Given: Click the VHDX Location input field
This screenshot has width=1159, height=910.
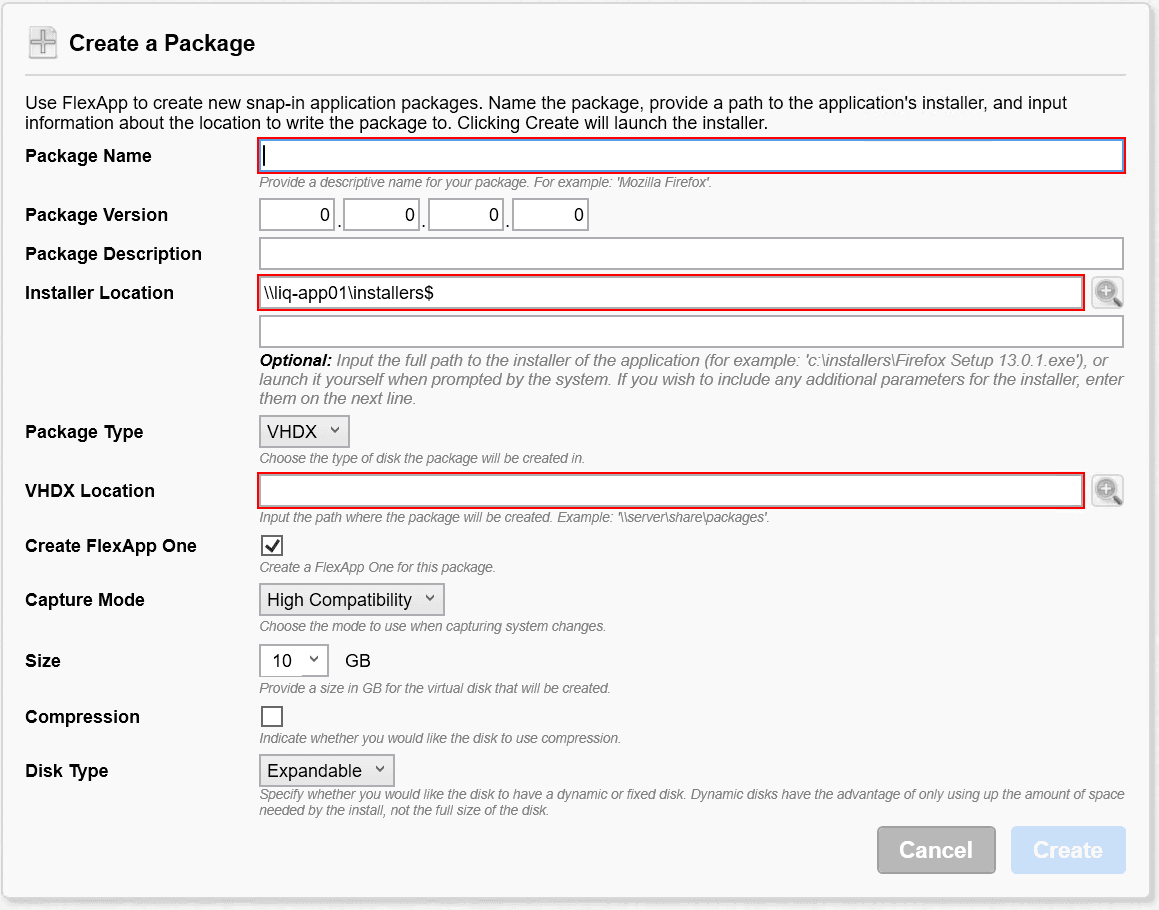Looking at the screenshot, I should (x=671, y=491).
